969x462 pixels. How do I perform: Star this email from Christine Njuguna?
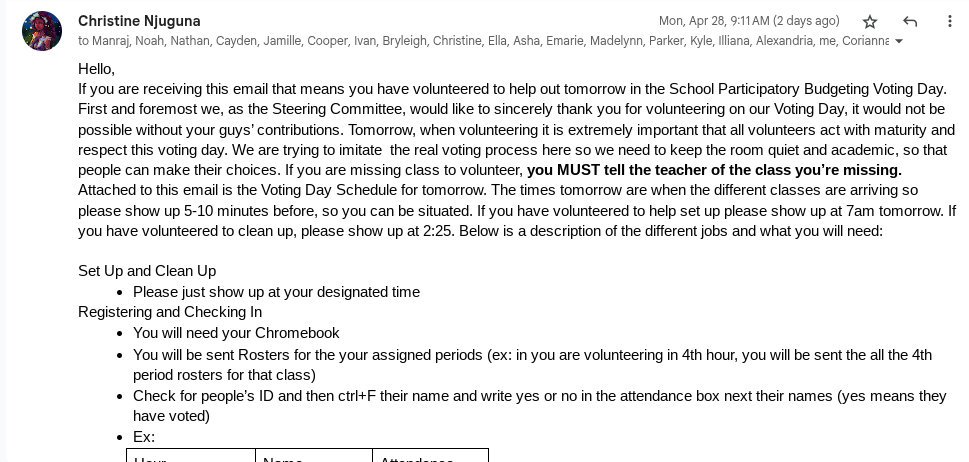click(870, 21)
